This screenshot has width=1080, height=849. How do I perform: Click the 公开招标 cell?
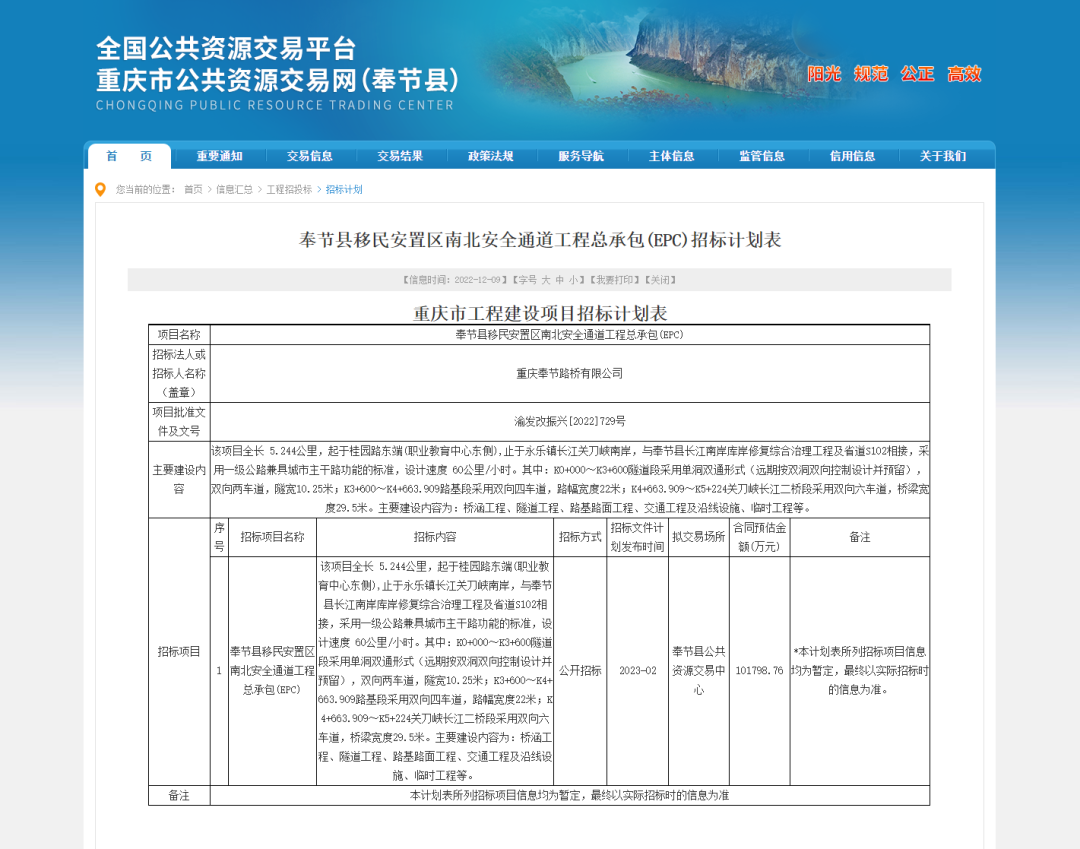pos(580,670)
